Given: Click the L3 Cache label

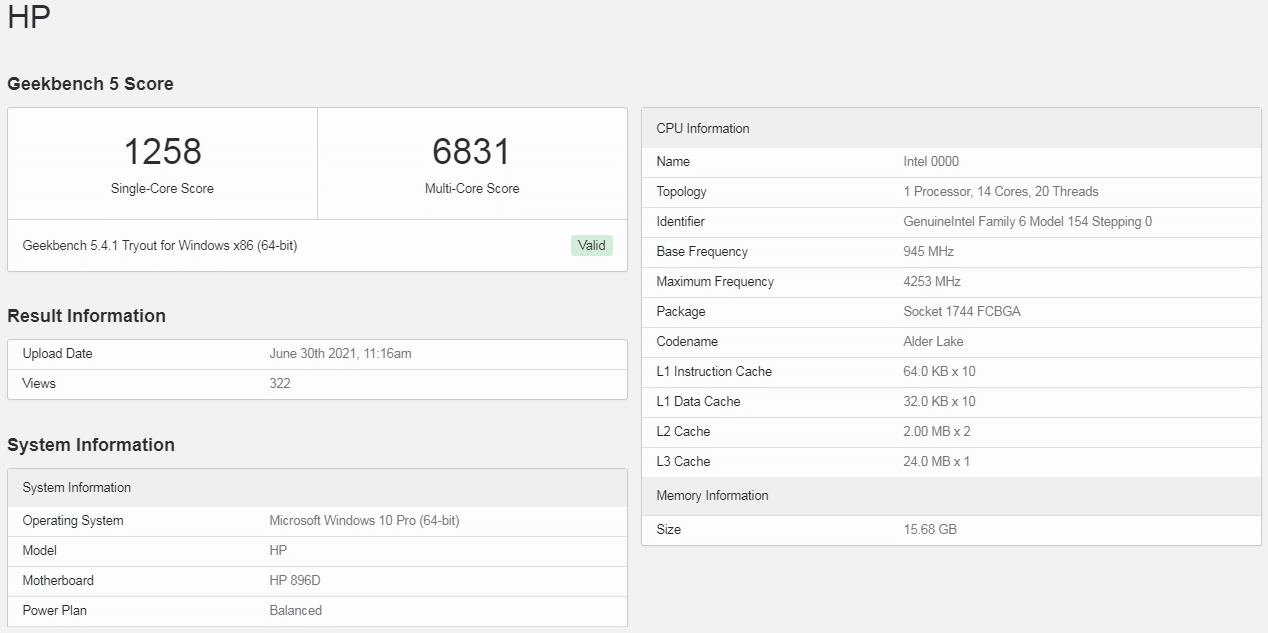Looking at the screenshot, I should tap(683, 462).
